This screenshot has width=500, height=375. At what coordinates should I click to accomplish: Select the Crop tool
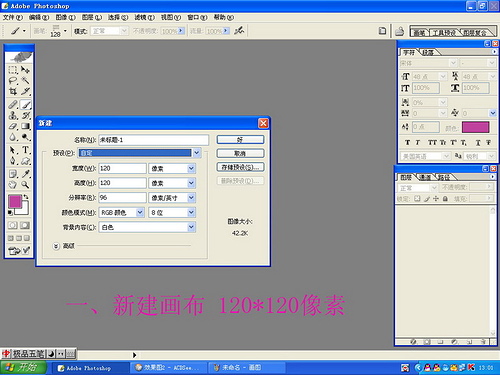click(13, 91)
